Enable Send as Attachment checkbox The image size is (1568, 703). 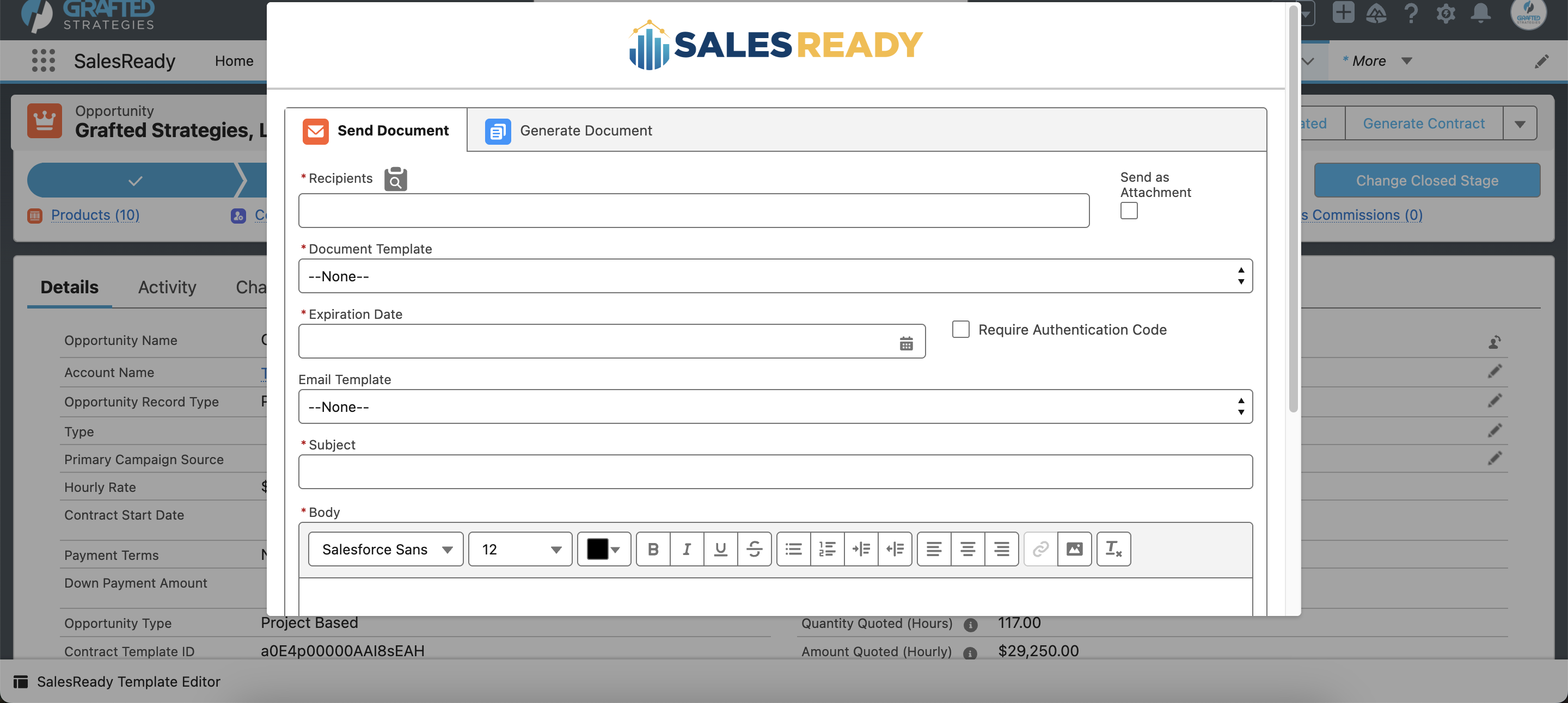click(1129, 211)
